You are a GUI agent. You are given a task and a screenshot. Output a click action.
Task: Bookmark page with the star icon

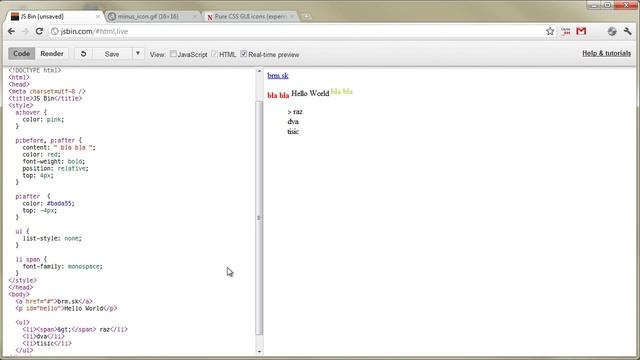(x=550, y=31)
